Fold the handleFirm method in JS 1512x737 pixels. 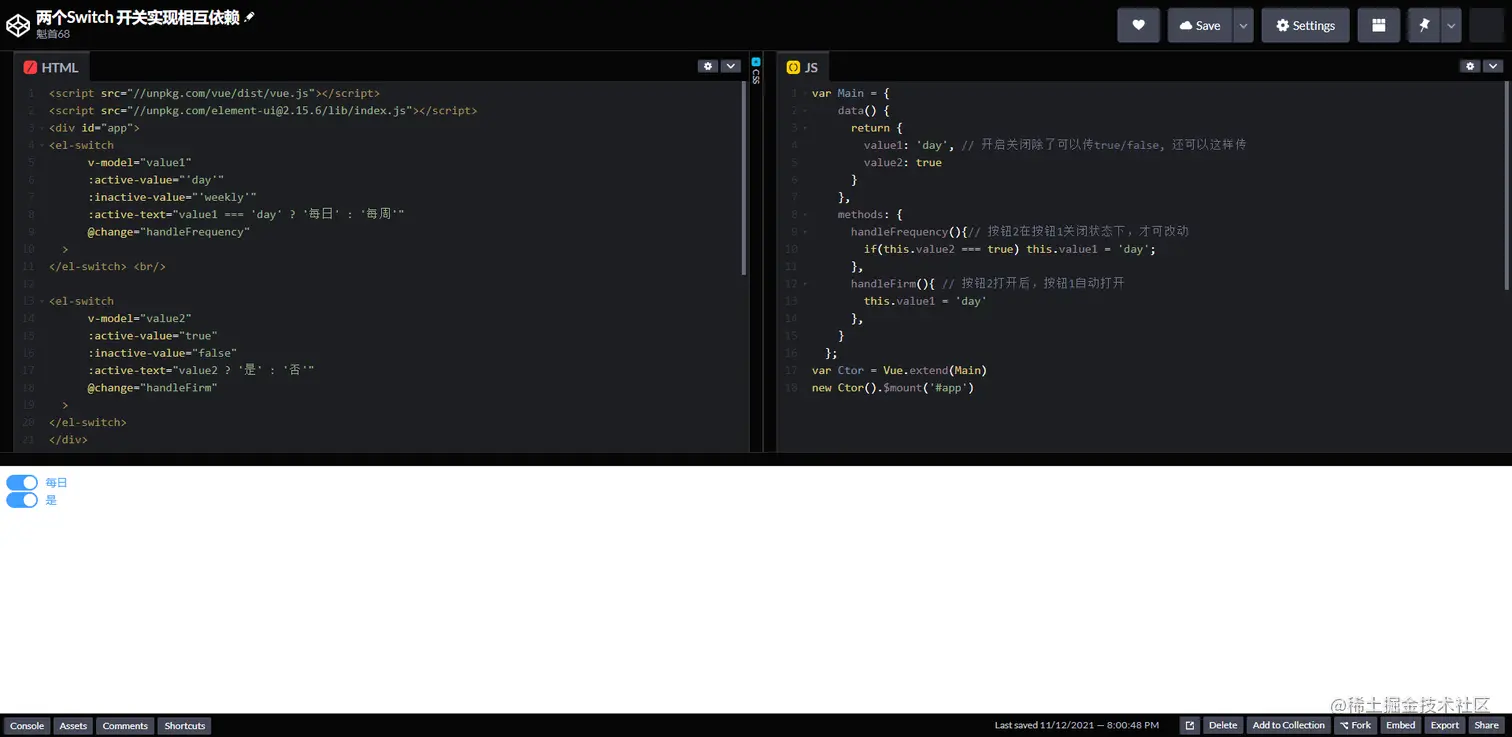tap(804, 284)
